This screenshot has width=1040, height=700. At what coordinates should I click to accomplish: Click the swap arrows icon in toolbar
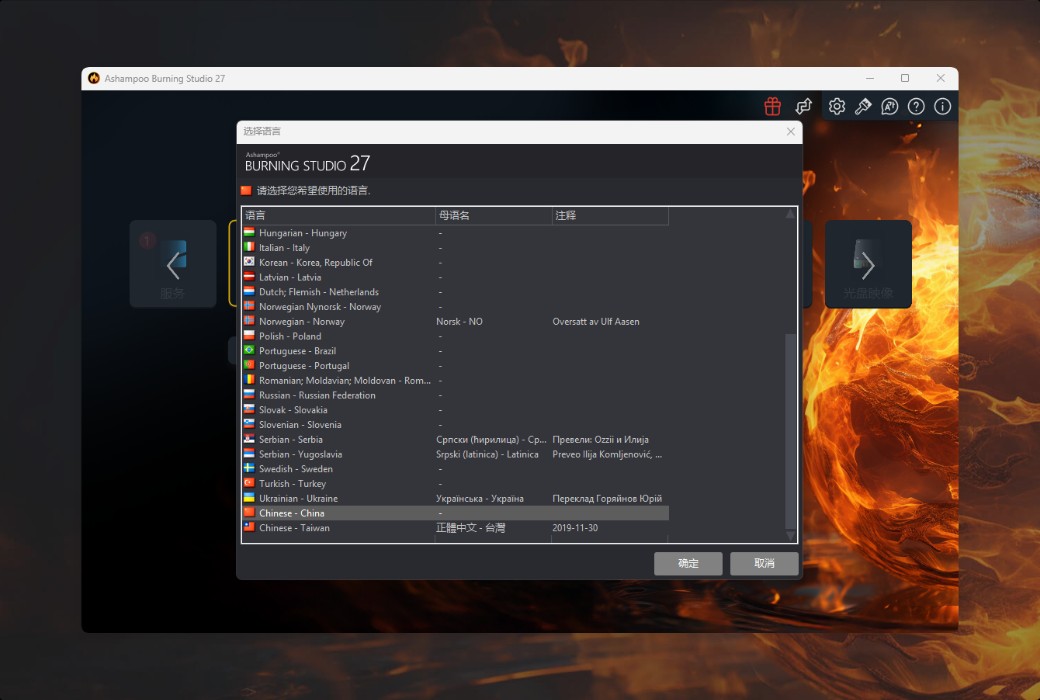[803, 106]
